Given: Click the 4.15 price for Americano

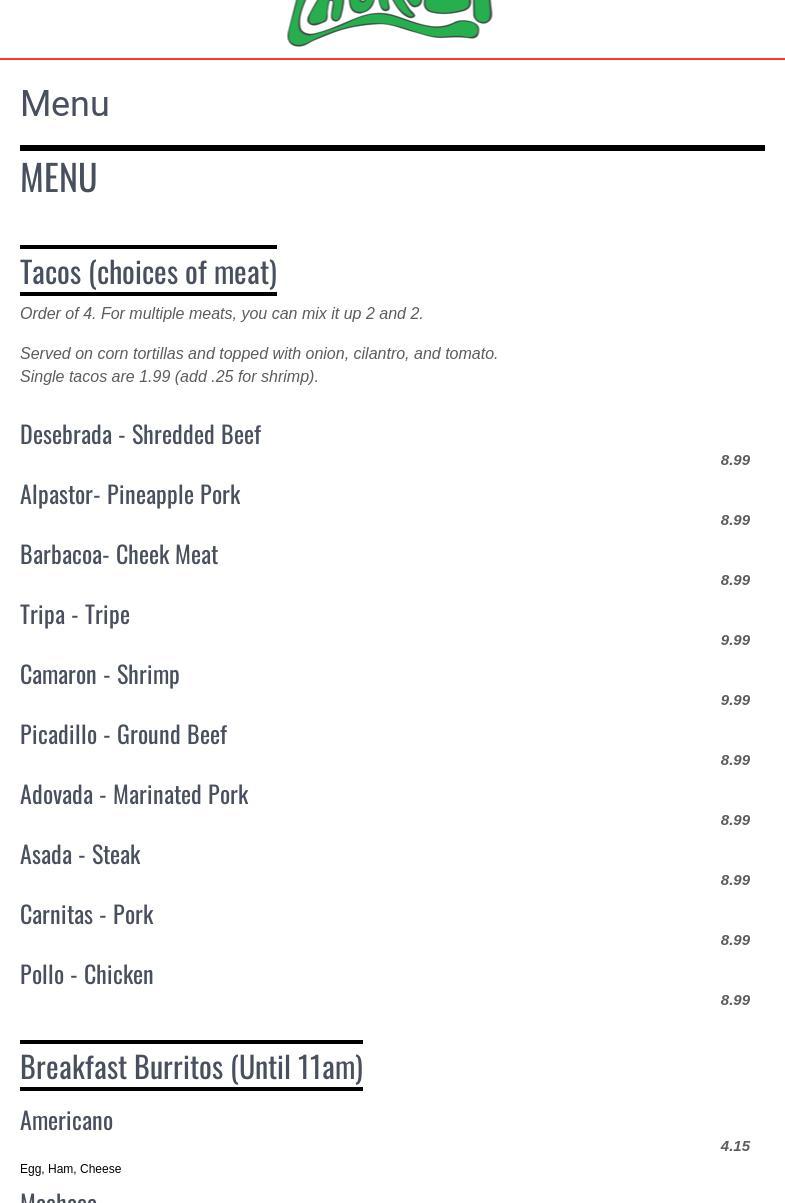Looking at the screenshot, I should [735, 1146].
